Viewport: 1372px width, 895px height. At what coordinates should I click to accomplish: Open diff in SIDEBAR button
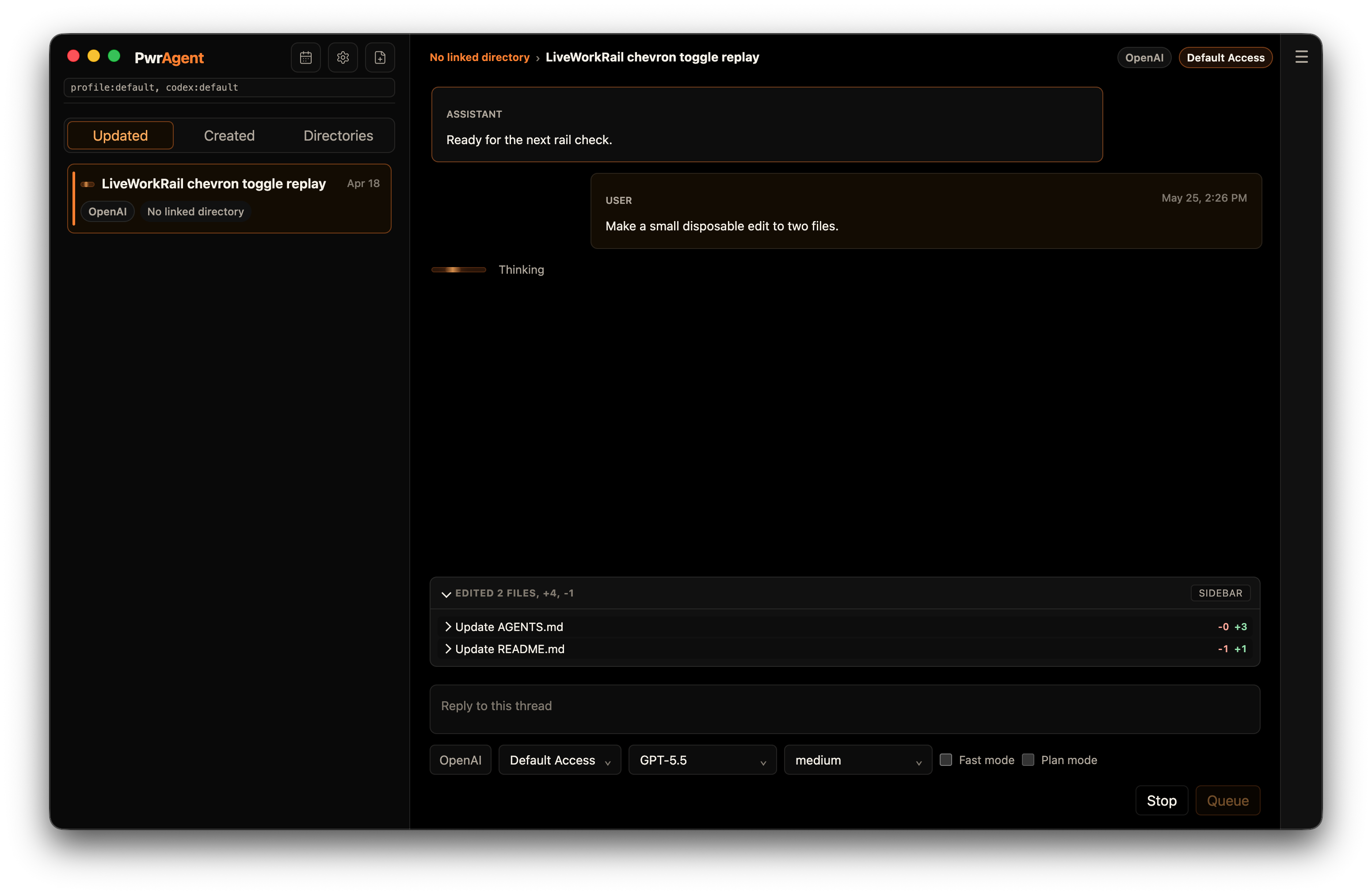pyautogui.click(x=1220, y=593)
